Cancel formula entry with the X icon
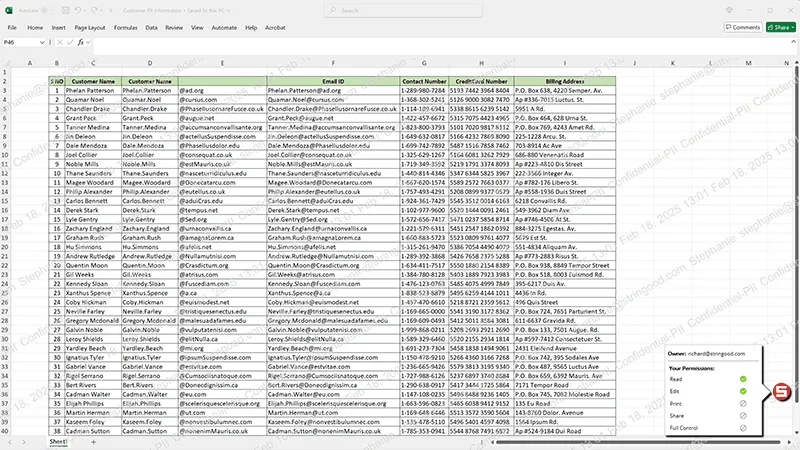 [x=60, y=42]
